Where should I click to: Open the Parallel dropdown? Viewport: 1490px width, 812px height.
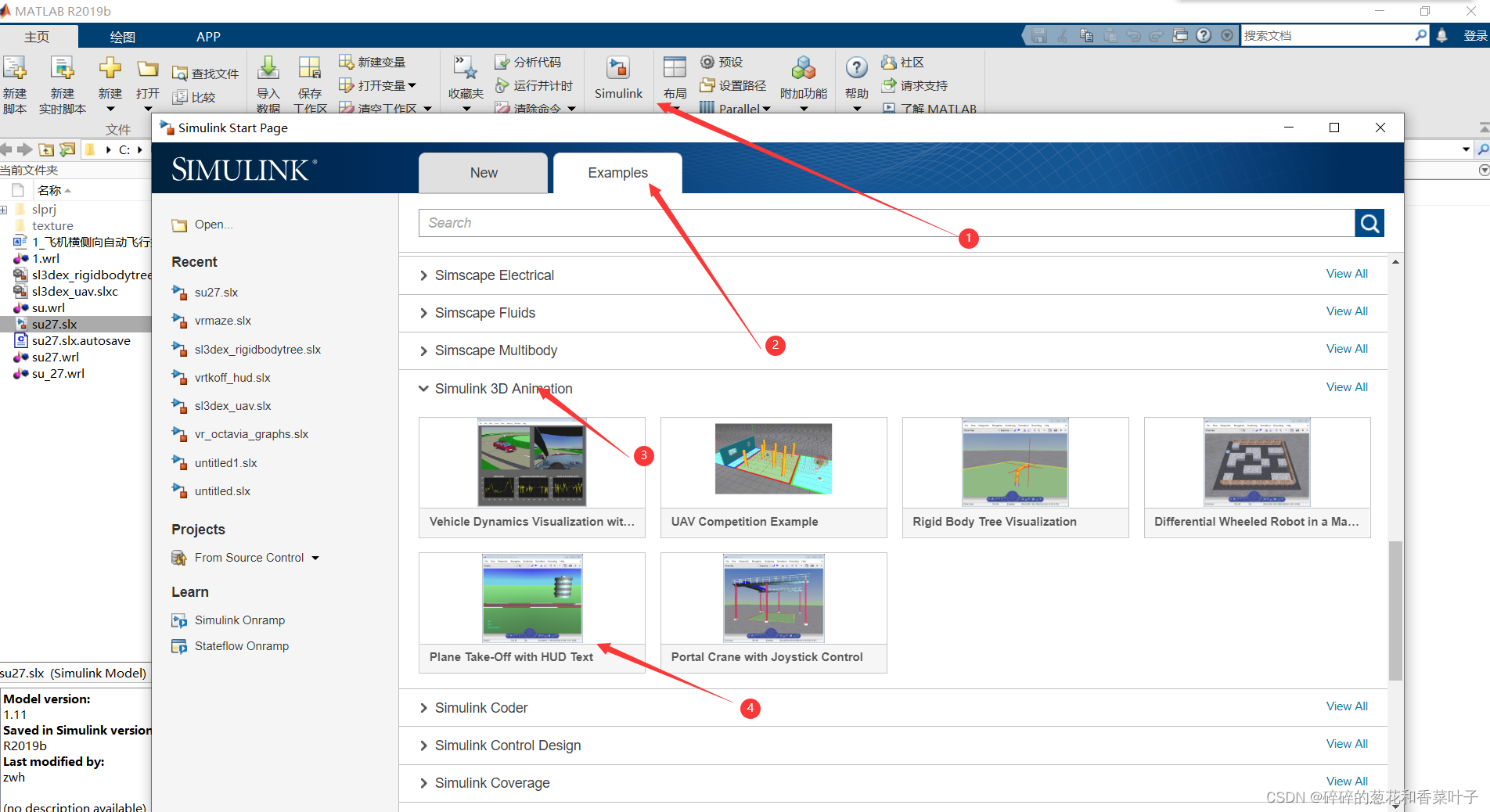[x=736, y=109]
